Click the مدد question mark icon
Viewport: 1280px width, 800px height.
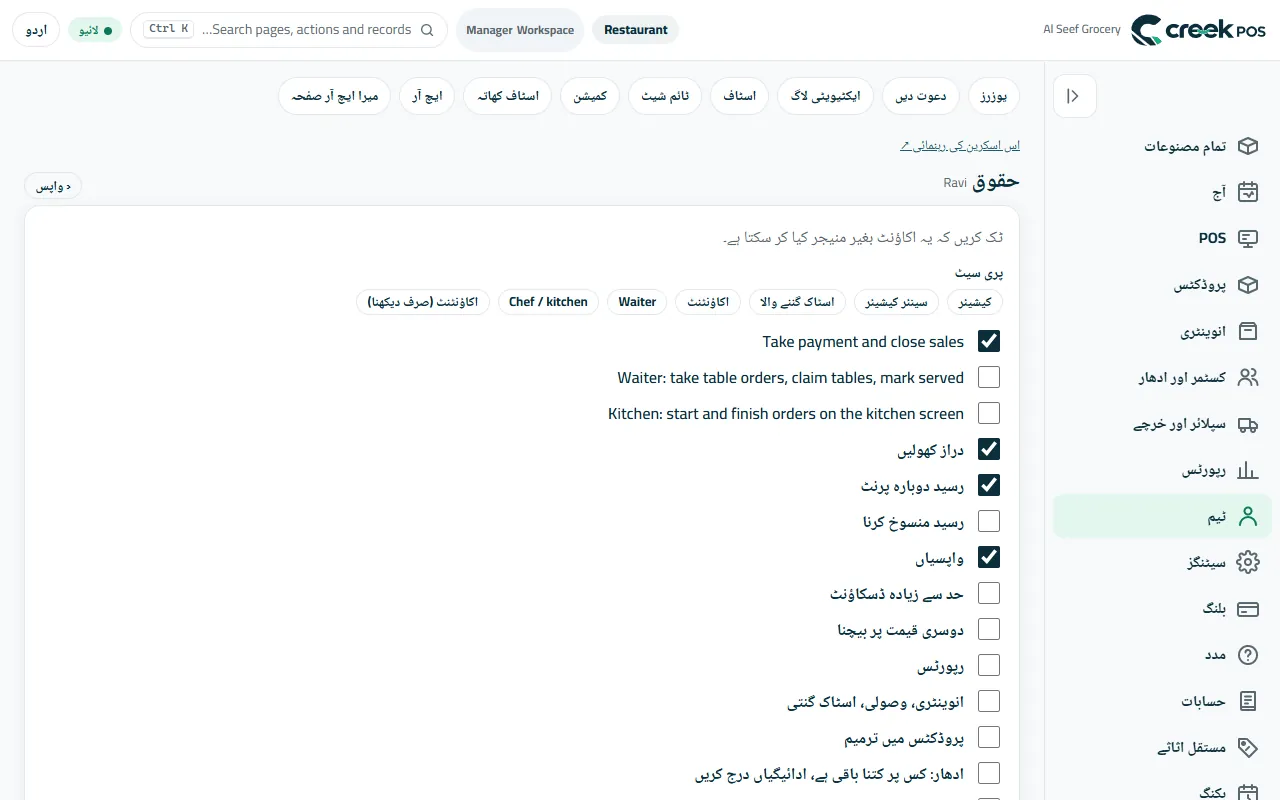[1247, 655]
